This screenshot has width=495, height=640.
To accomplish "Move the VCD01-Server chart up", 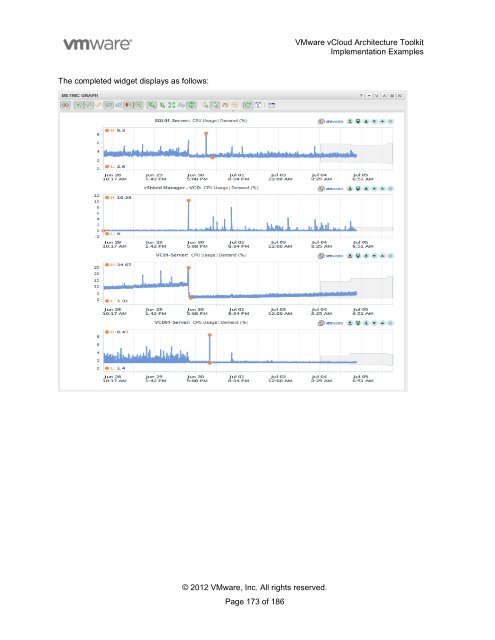I will pos(382,323).
